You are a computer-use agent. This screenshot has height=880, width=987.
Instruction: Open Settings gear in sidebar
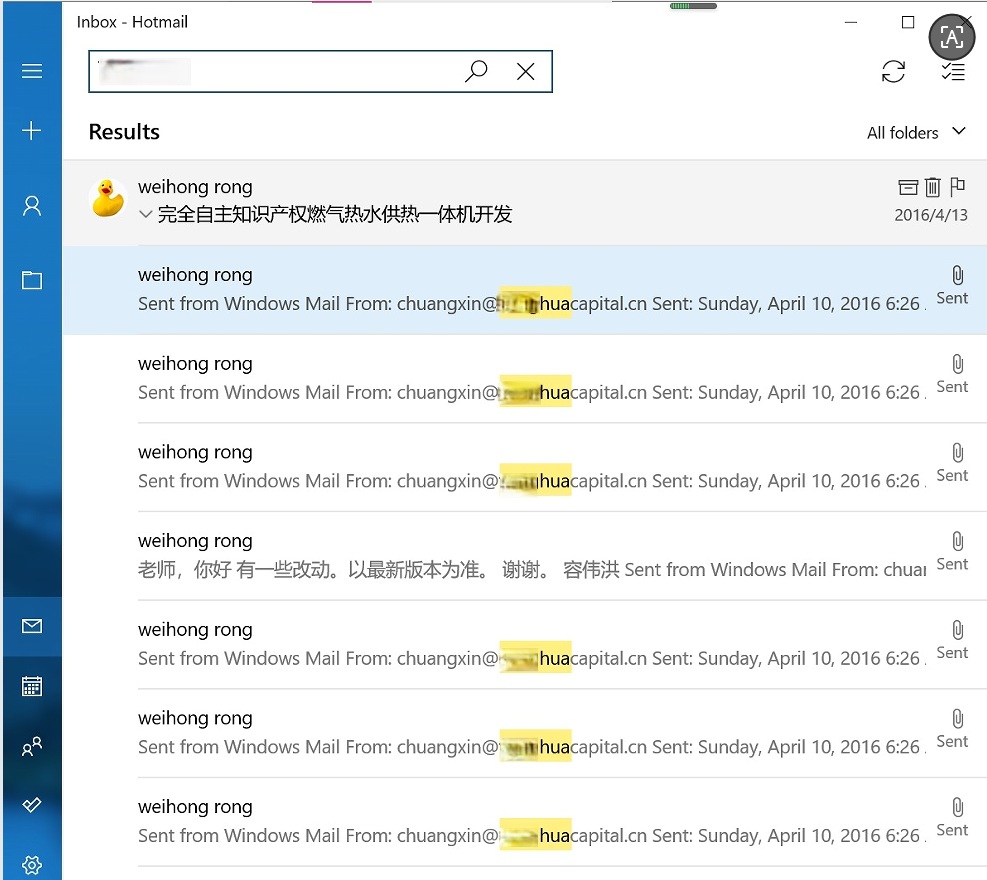click(x=32, y=864)
